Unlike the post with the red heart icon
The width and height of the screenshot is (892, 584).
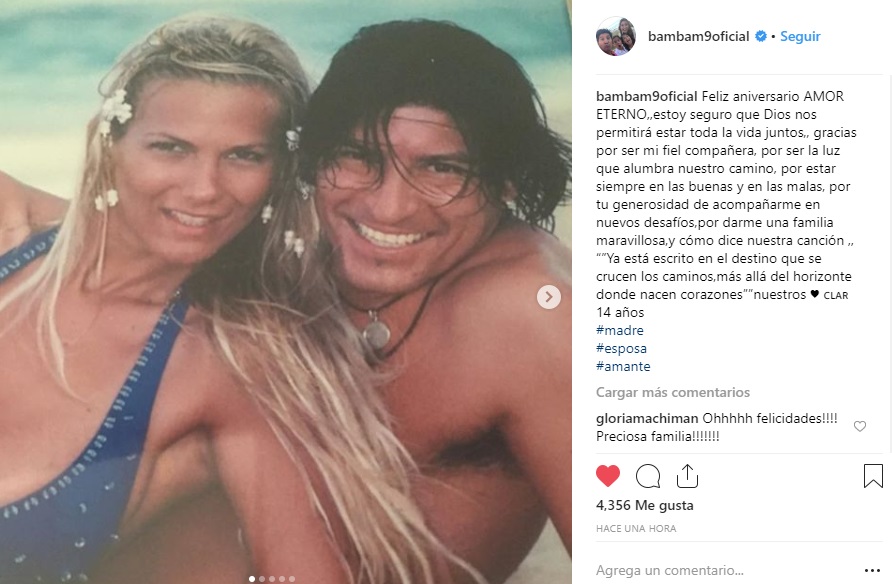(608, 476)
